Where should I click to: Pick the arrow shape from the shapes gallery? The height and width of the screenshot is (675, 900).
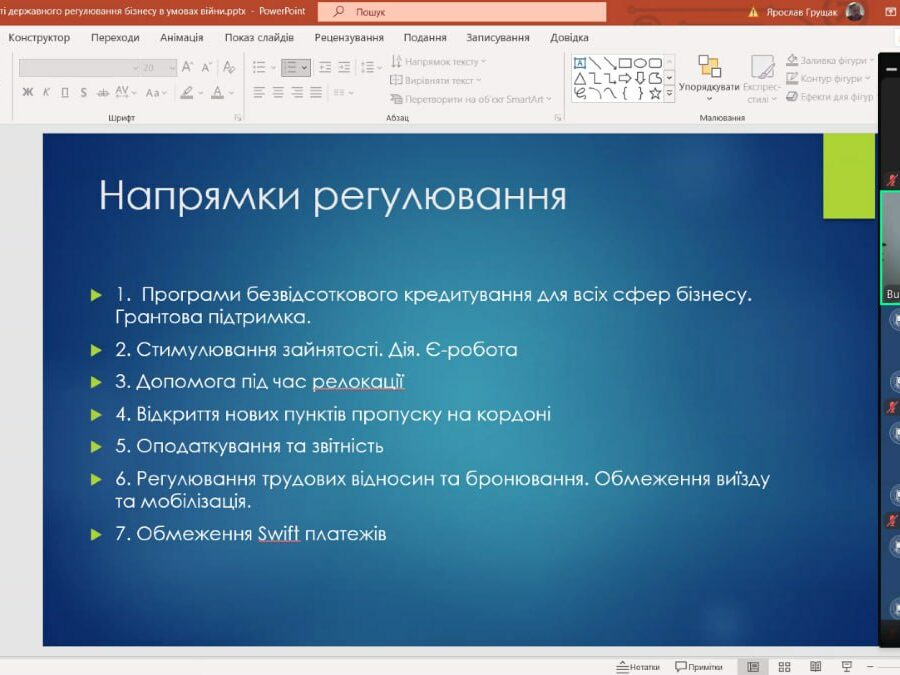point(626,78)
